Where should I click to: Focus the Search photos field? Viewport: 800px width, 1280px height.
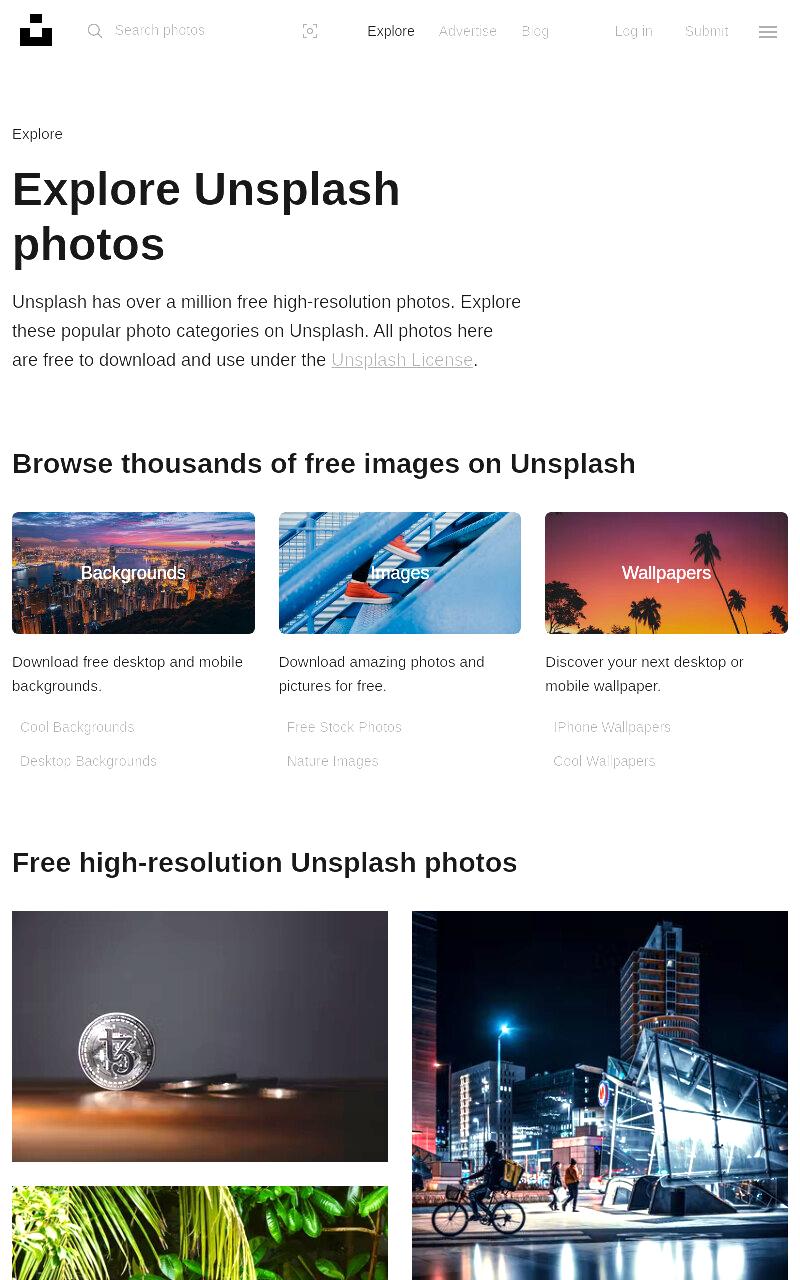[x=200, y=31]
